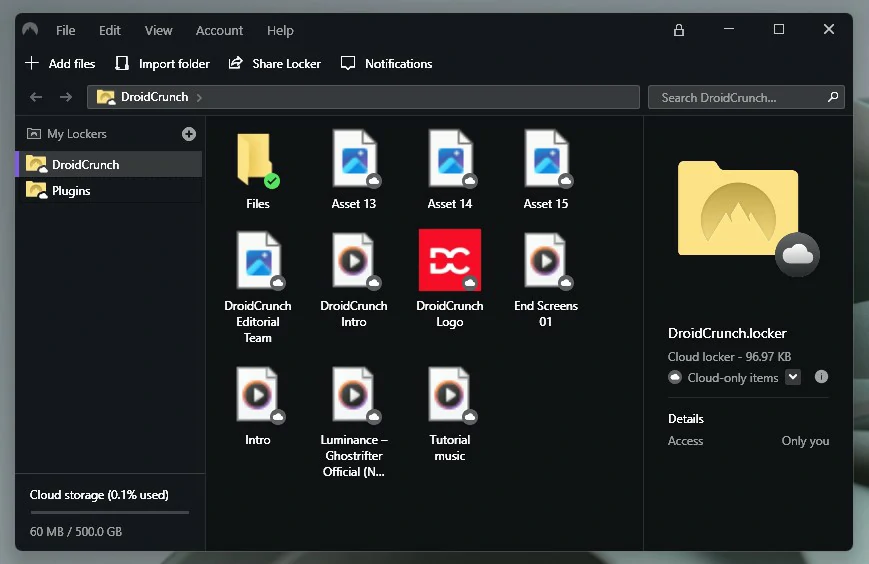Open the Cloud-only items dropdown arrow
This screenshot has width=869, height=564.
pyautogui.click(x=793, y=377)
